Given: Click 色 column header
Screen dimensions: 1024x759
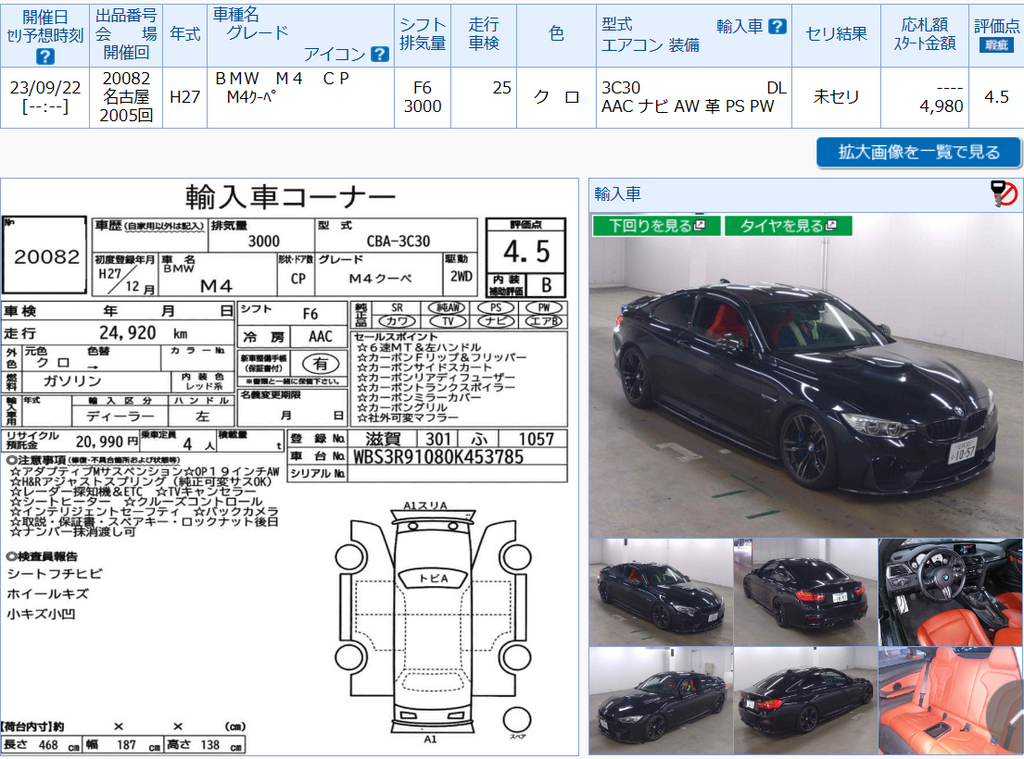Looking at the screenshot, I should [556, 34].
